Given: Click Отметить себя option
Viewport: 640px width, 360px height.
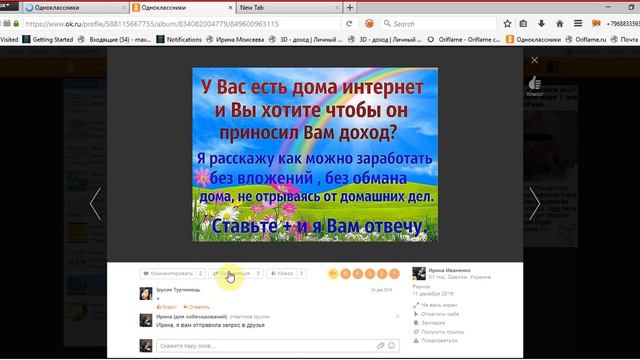Looking at the screenshot, I should [x=436, y=314].
